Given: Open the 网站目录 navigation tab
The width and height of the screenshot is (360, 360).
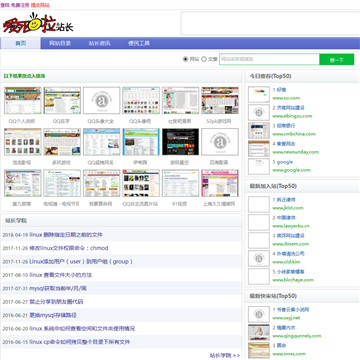Looking at the screenshot, I should [x=60, y=43].
